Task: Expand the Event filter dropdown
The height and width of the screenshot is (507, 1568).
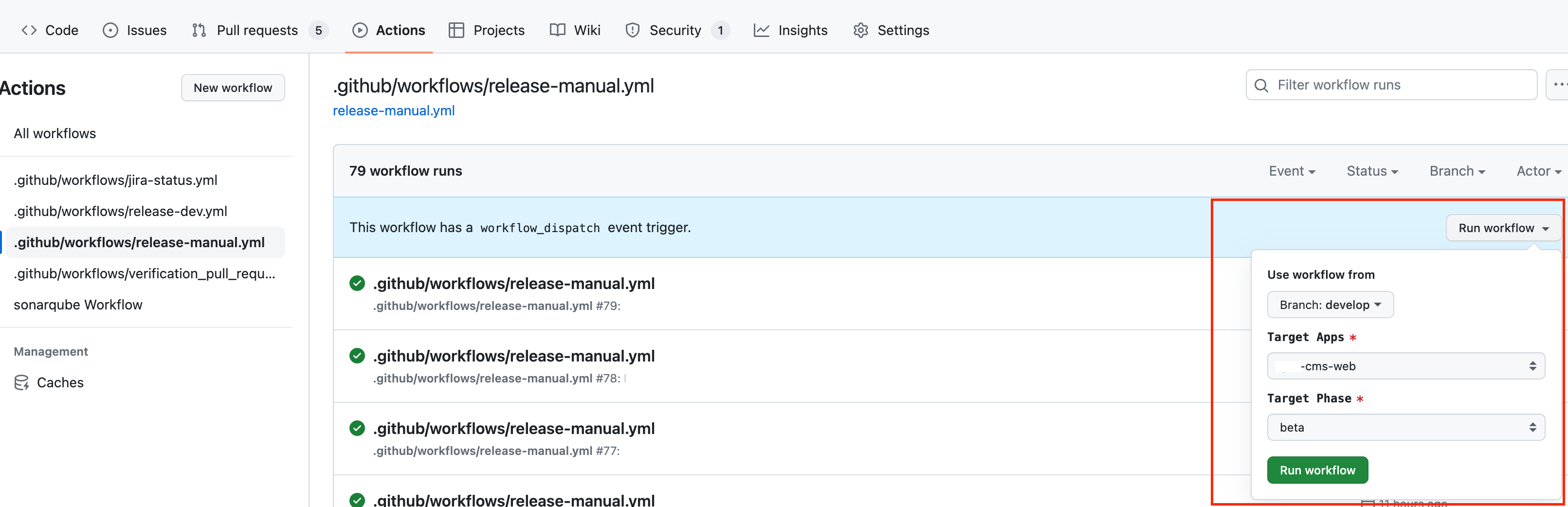Action: pyautogui.click(x=1292, y=171)
